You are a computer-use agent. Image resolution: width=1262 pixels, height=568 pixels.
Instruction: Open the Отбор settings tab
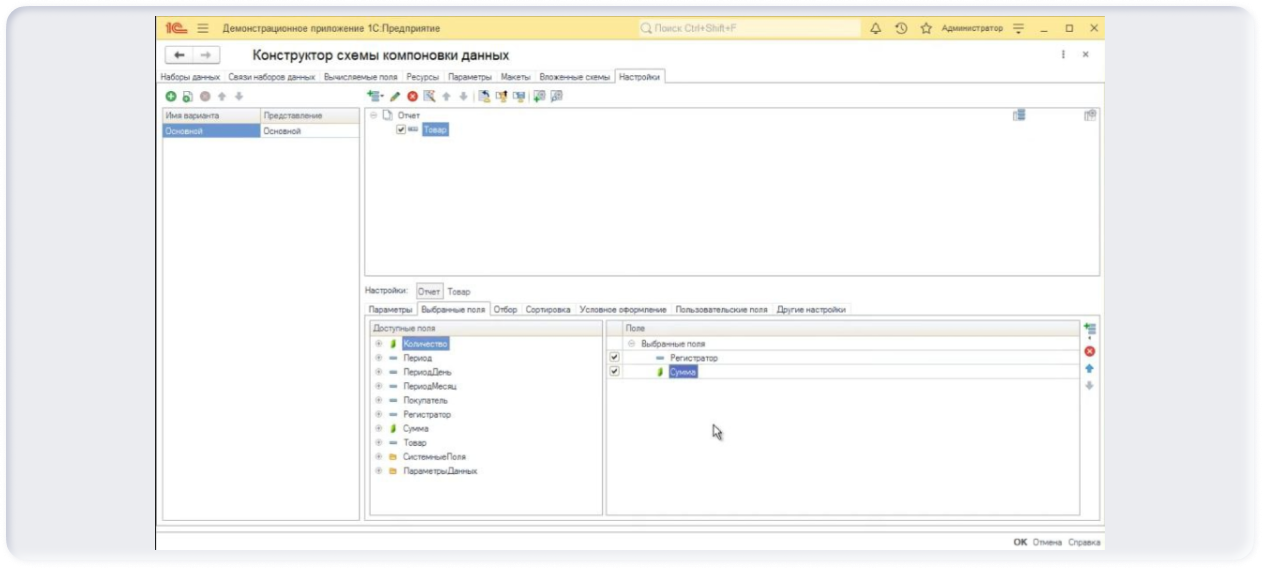click(505, 309)
